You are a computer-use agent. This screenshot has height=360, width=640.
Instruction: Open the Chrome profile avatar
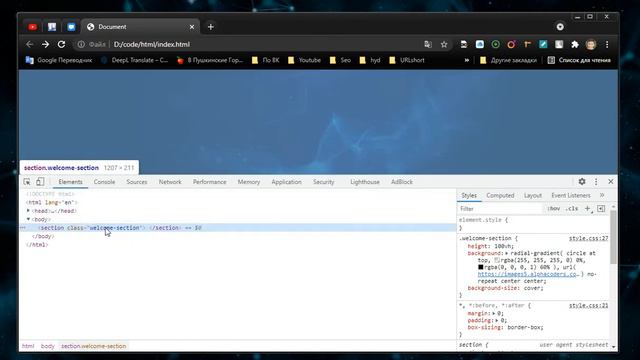point(591,44)
